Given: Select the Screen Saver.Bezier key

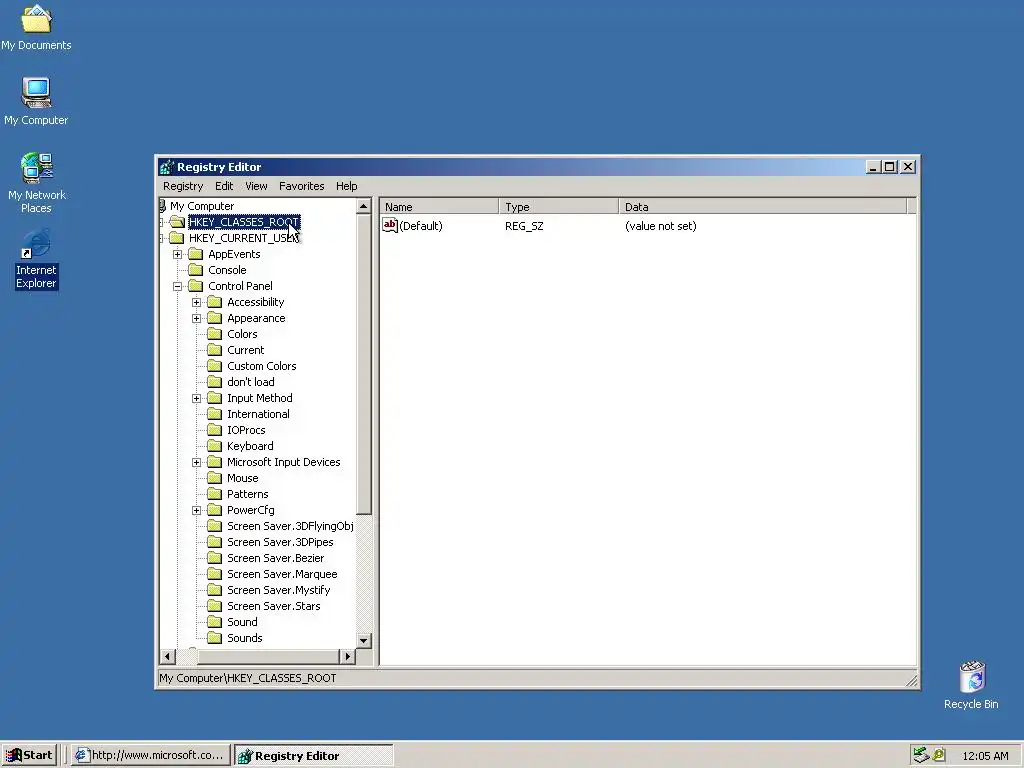Looking at the screenshot, I should pyautogui.click(x=276, y=558).
